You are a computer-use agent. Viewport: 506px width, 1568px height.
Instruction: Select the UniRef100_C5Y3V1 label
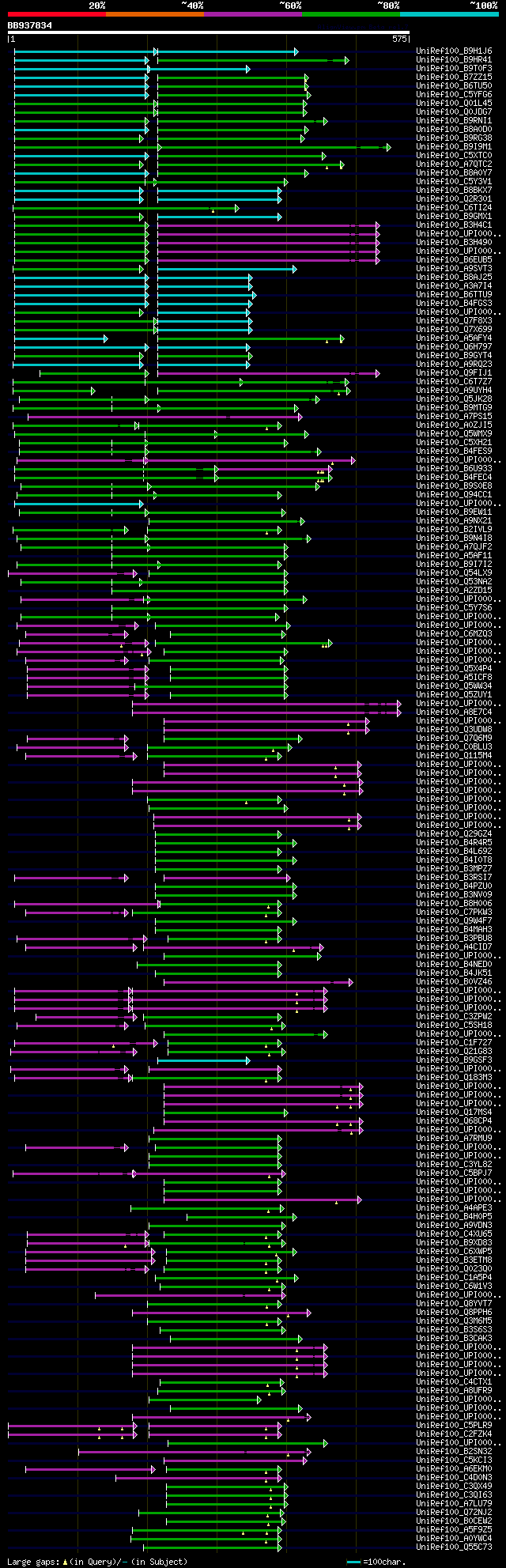pyautogui.click(x=454, y=182)
